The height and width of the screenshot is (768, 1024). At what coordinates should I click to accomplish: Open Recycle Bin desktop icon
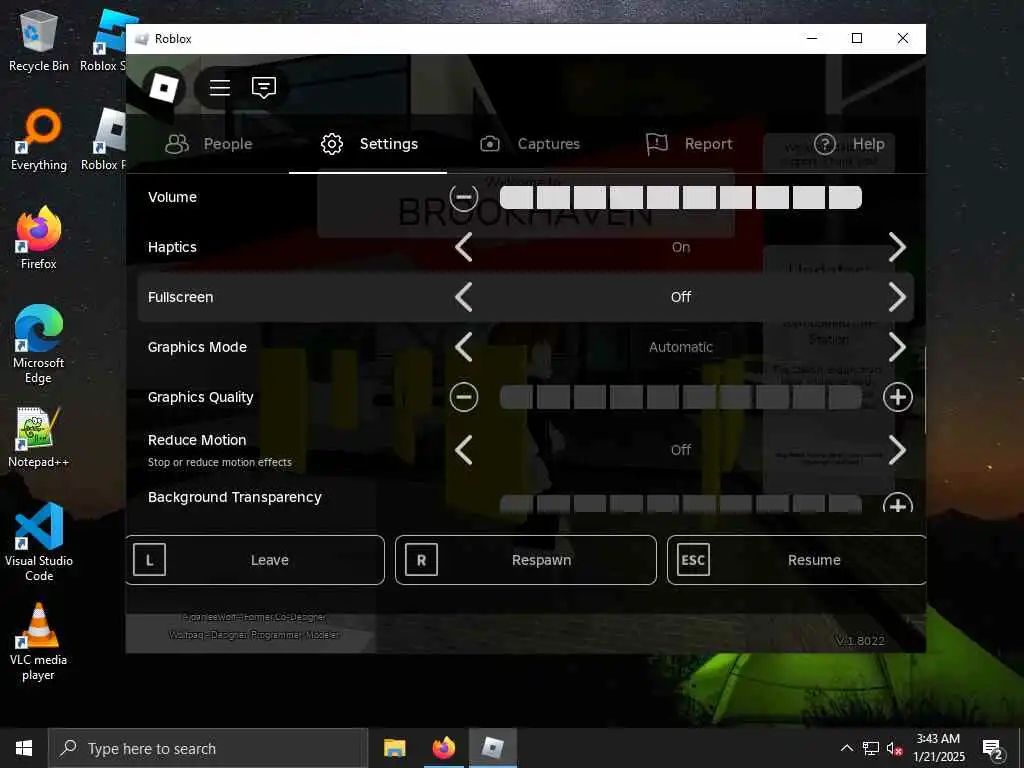tap(39, 41)
